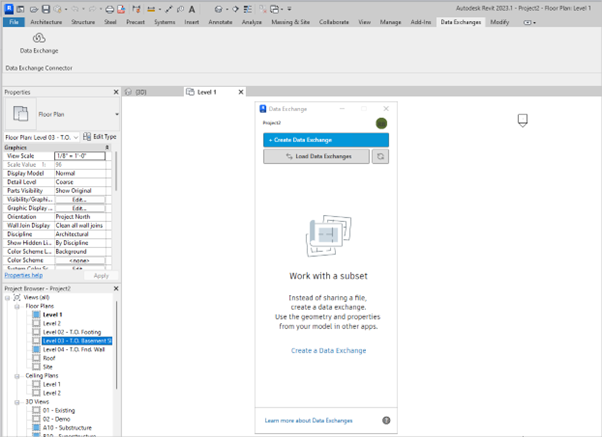Select the A10 - Substructure 3D view

coord(67,427)
